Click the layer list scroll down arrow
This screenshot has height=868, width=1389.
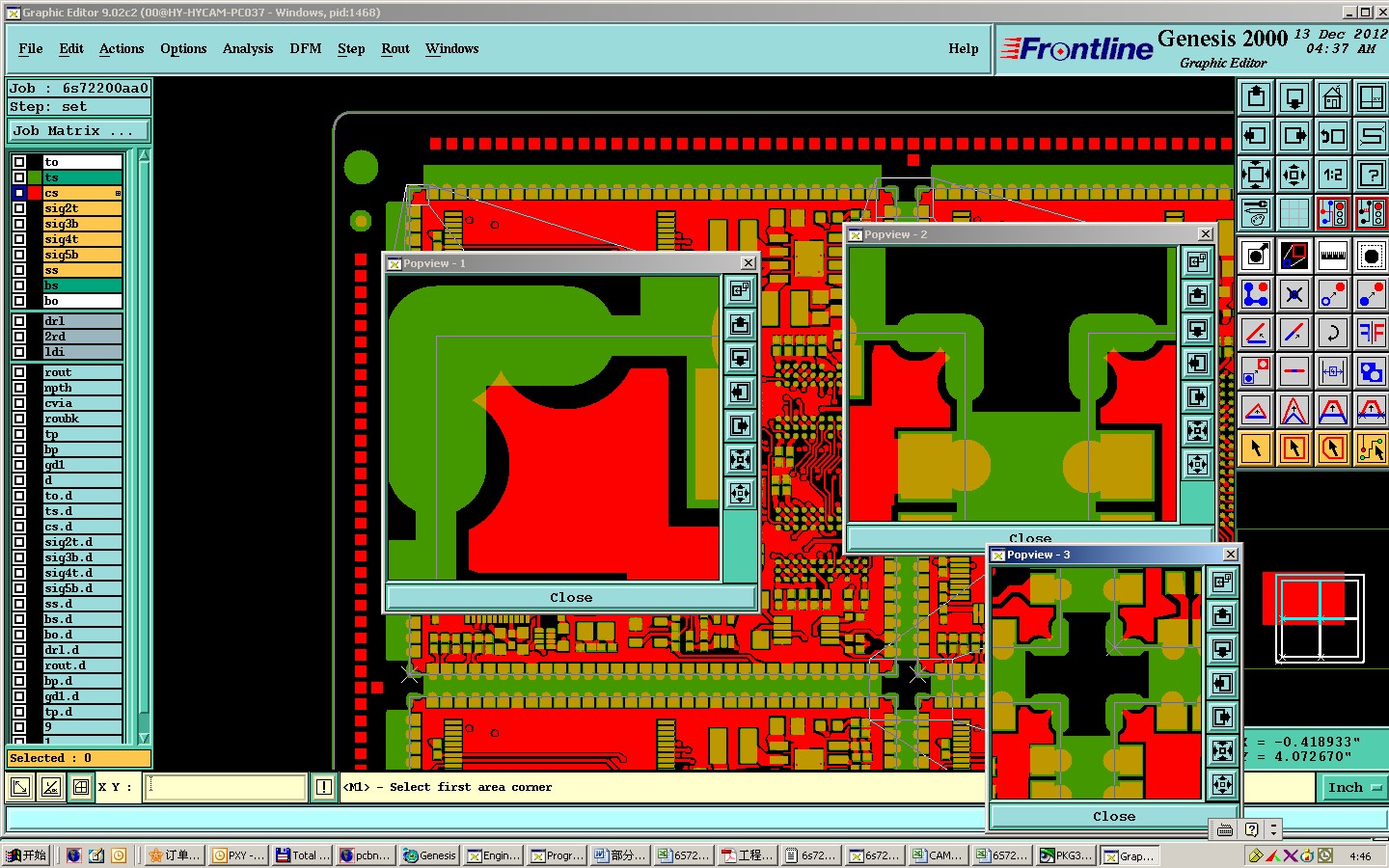pyautogui.click(x=144, y=738)
